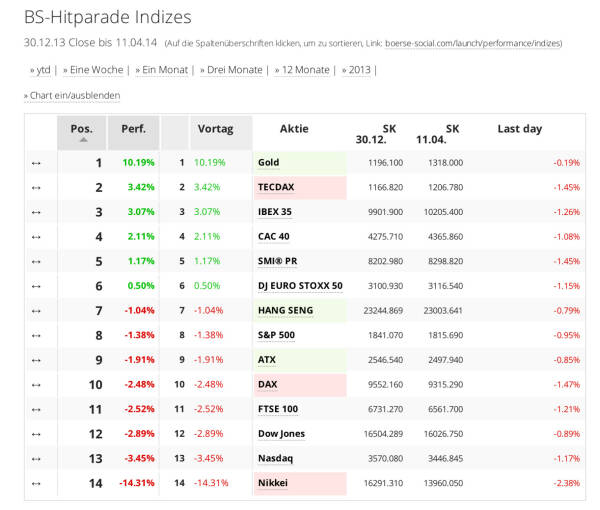Sort table by Vortag column header
Screen dimensions: 600x510
click(x=215, y=129)
